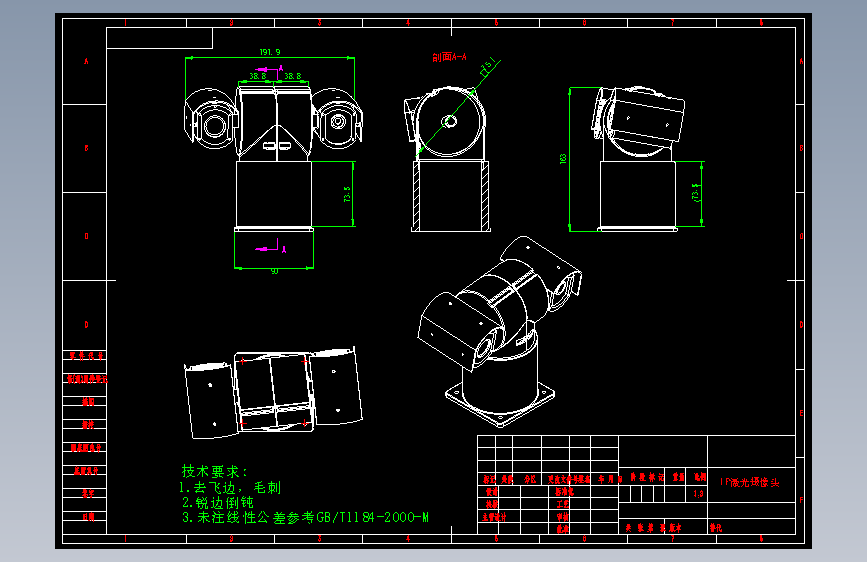Select the 90 base width dimension

(274, 272)
